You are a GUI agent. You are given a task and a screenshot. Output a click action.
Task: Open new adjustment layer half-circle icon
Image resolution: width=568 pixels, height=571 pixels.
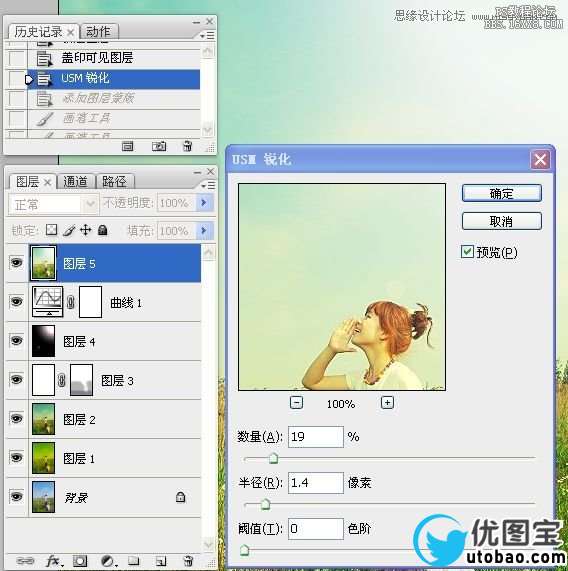(108, 561)
